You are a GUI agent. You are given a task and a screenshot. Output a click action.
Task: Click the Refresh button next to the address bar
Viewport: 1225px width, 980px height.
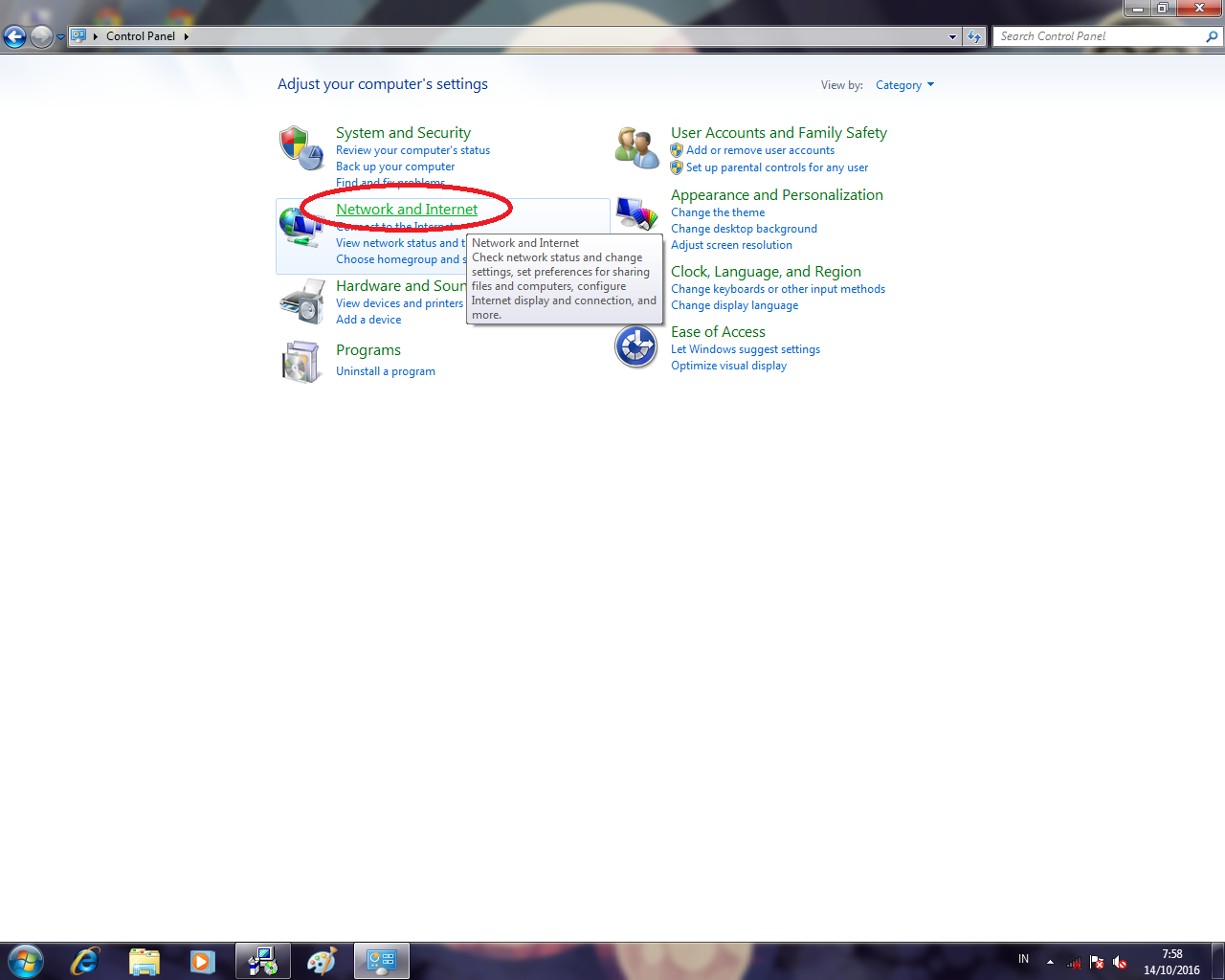974,36
